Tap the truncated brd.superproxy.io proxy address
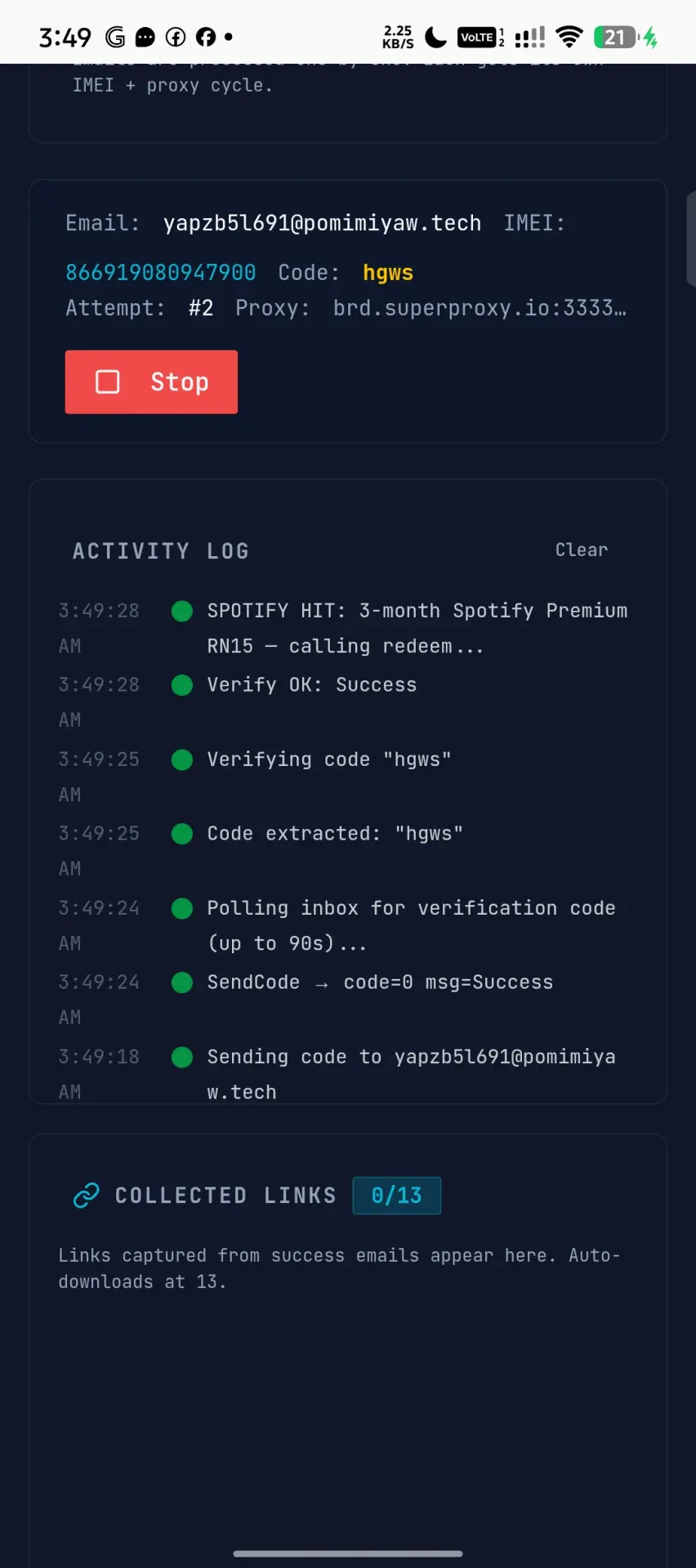Viewport: 696px width, 1568px height. point(480,308)
